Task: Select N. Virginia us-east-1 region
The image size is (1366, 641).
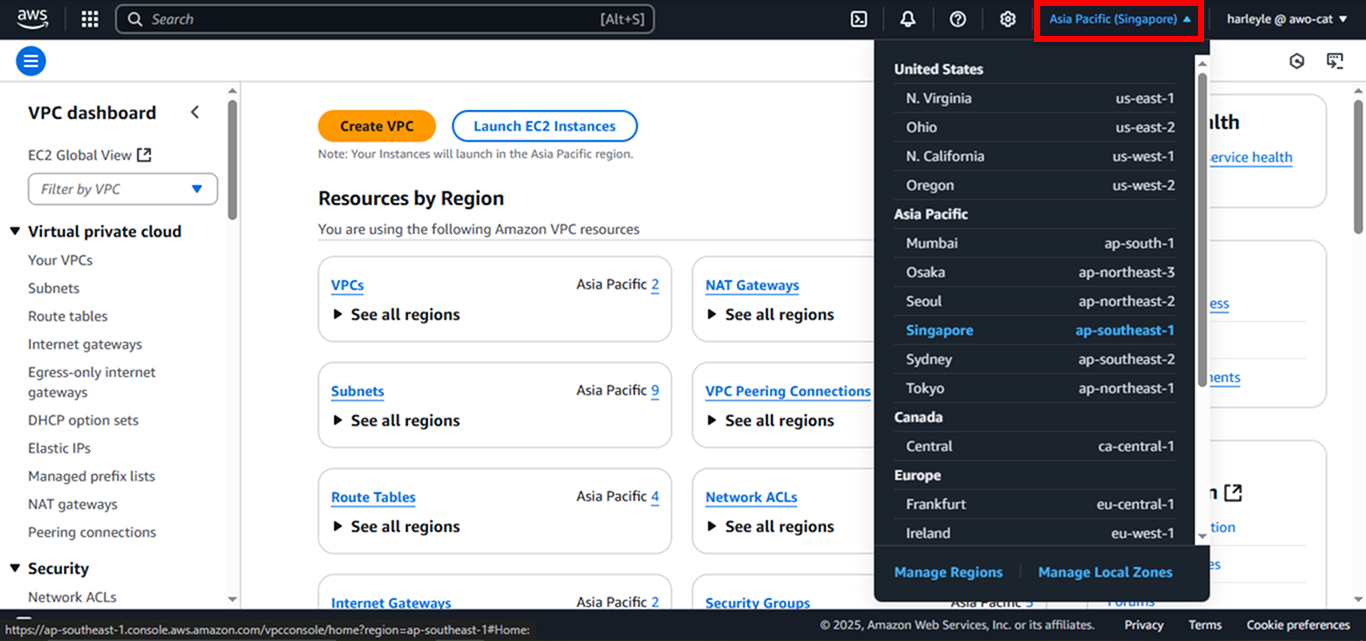Action: point(1035,98)
